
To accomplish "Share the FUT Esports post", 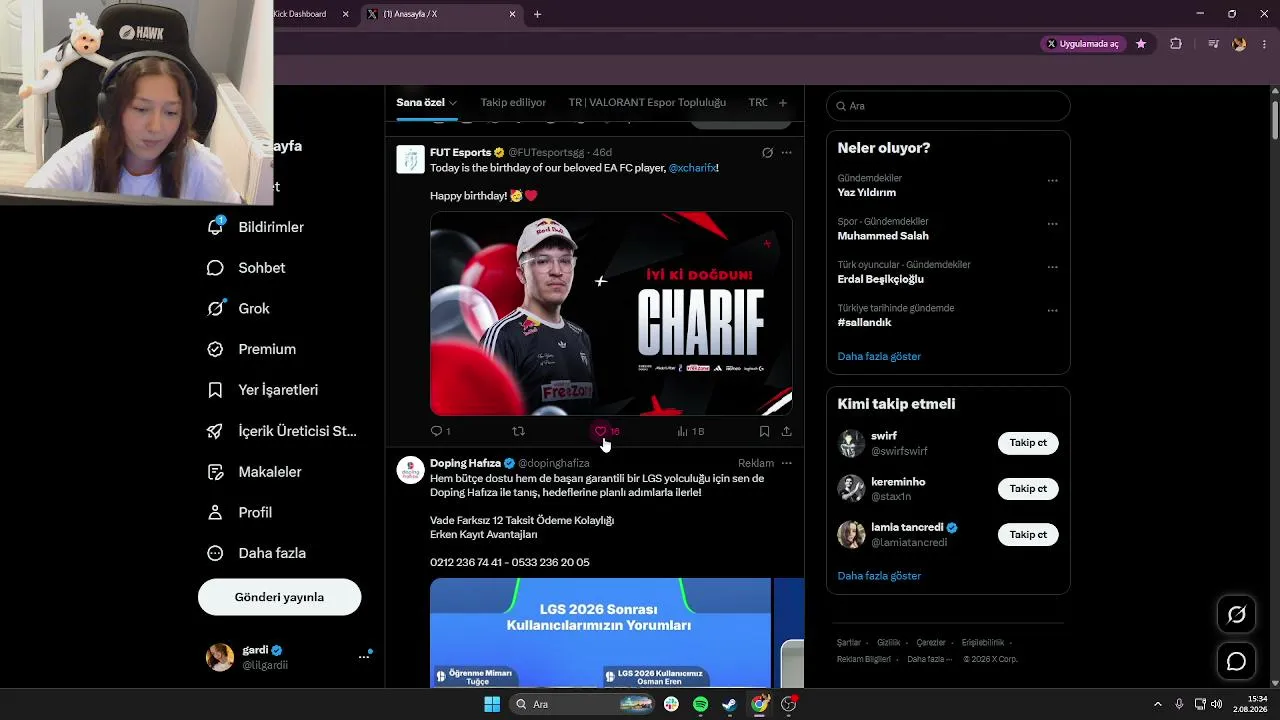I will 786,431.
